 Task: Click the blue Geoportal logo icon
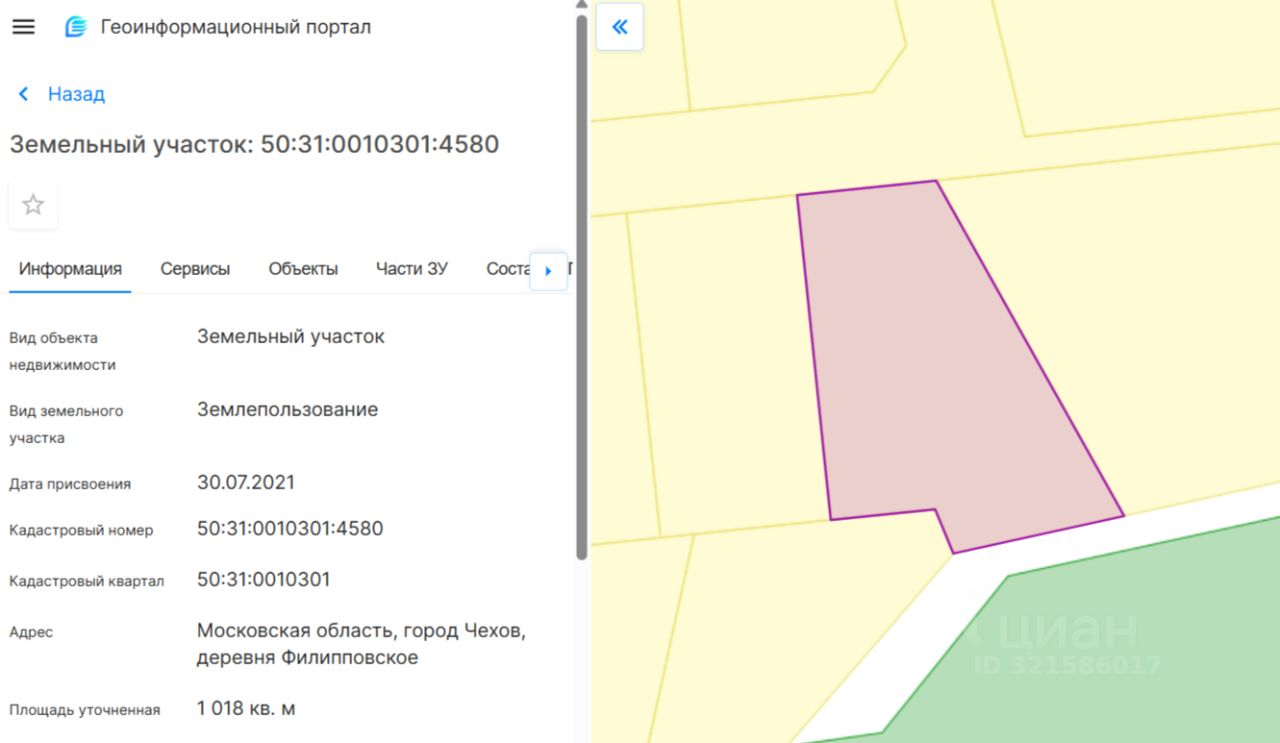[x=76, y=27]
